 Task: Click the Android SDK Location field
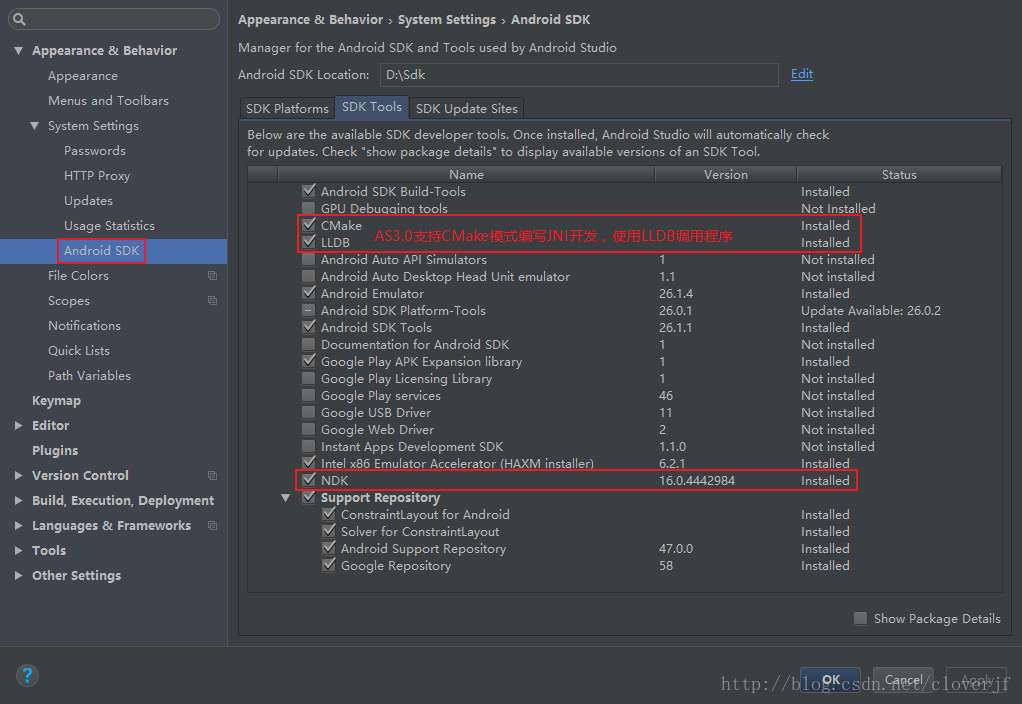579,74
